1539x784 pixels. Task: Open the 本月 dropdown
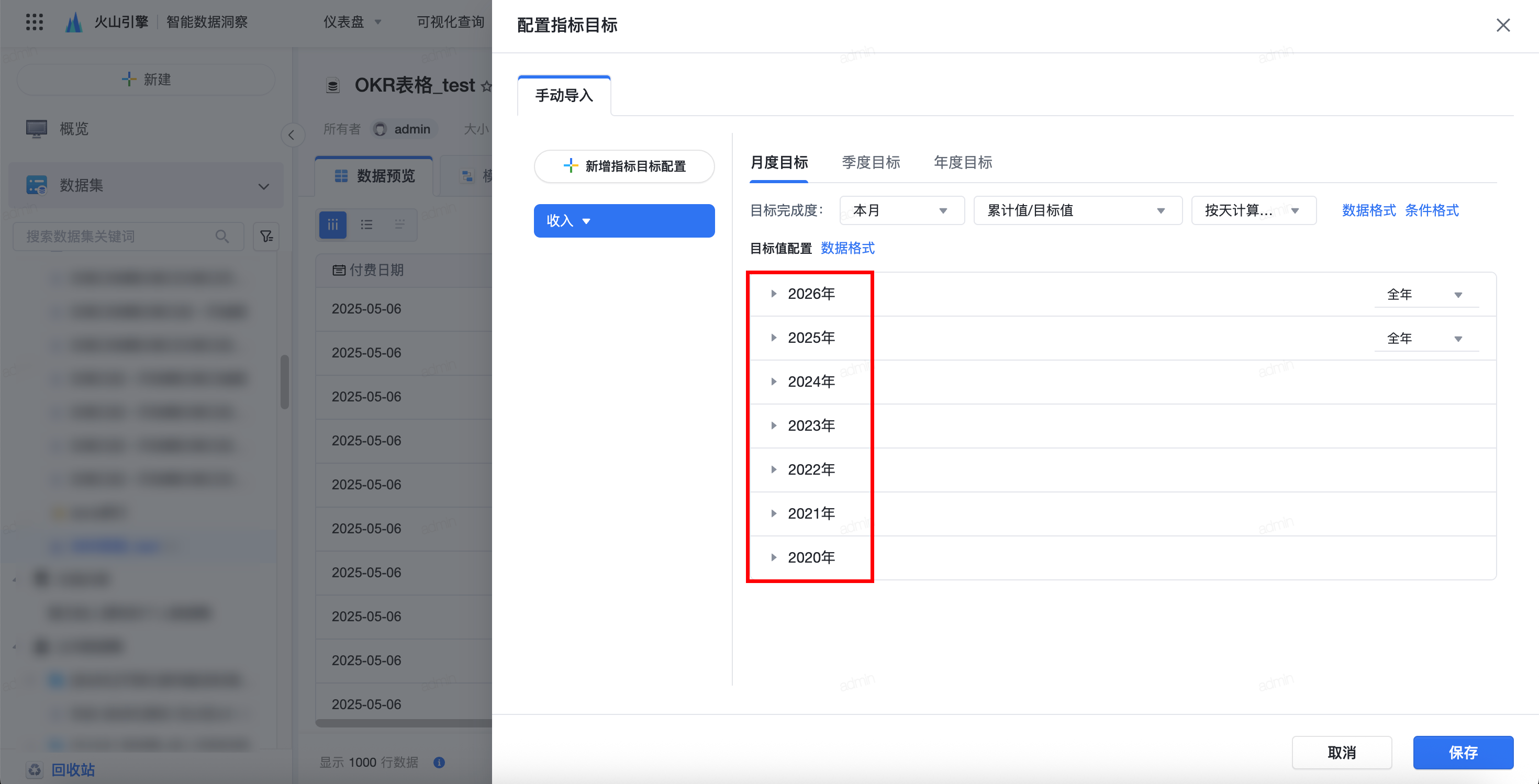pos(901,210)
